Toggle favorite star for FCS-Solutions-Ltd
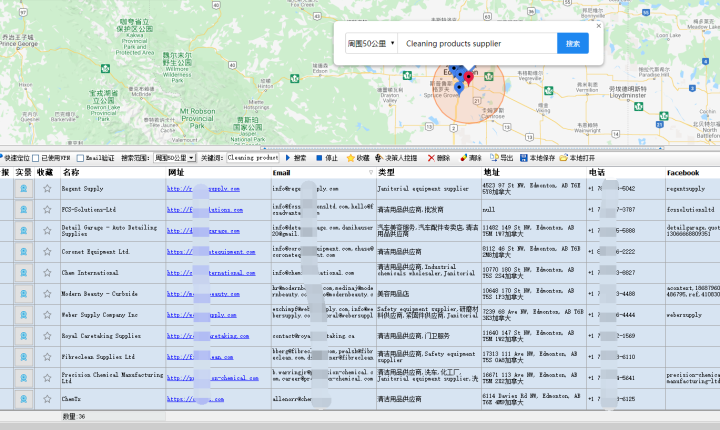Viewport: 720px width, 430px height. (47, 210)
